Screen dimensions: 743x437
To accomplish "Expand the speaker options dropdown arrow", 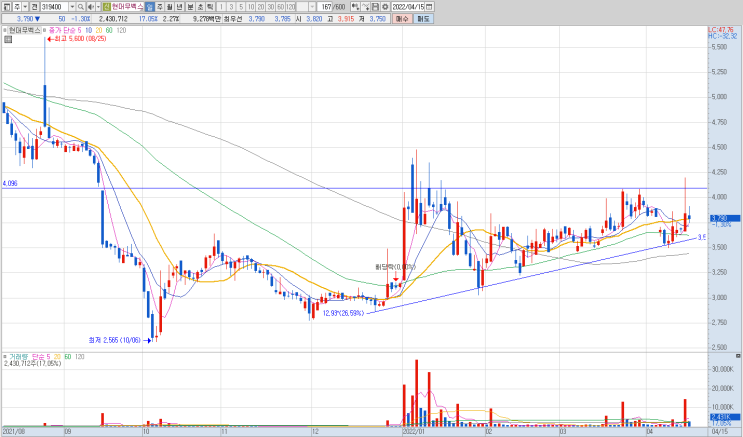I will (98, 7).
